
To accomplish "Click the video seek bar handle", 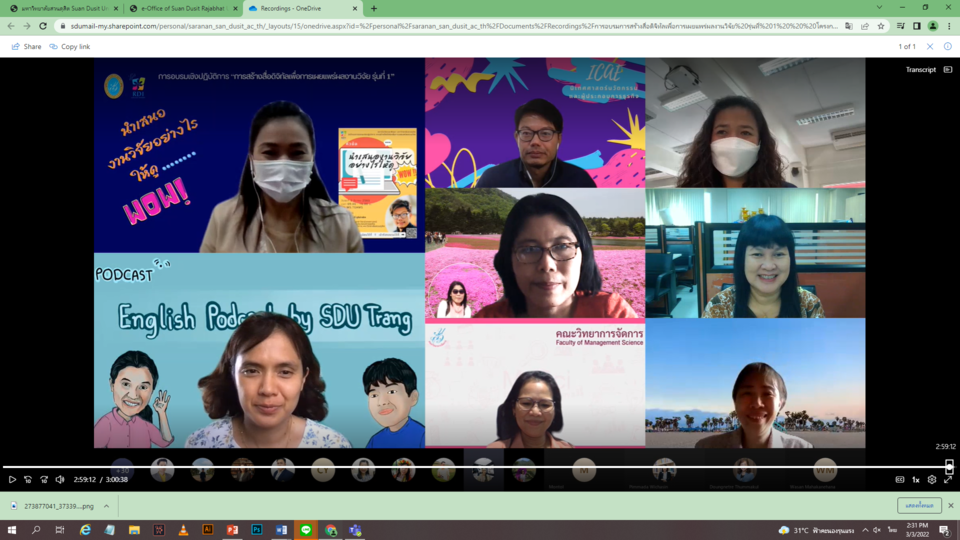I will pyautogui.click(x=949, y=467).
